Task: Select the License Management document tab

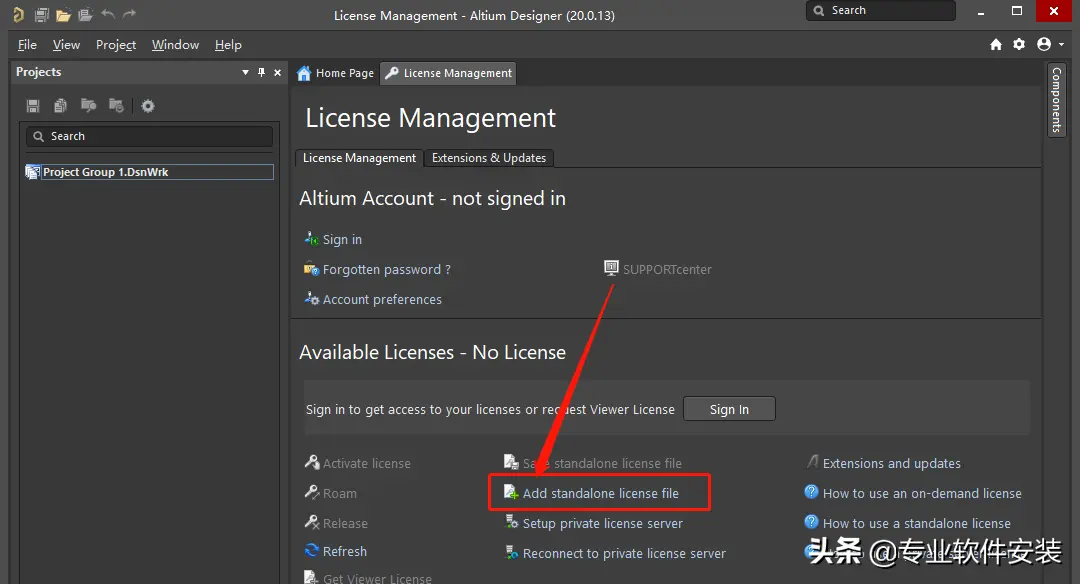Action: click(448, 73)
